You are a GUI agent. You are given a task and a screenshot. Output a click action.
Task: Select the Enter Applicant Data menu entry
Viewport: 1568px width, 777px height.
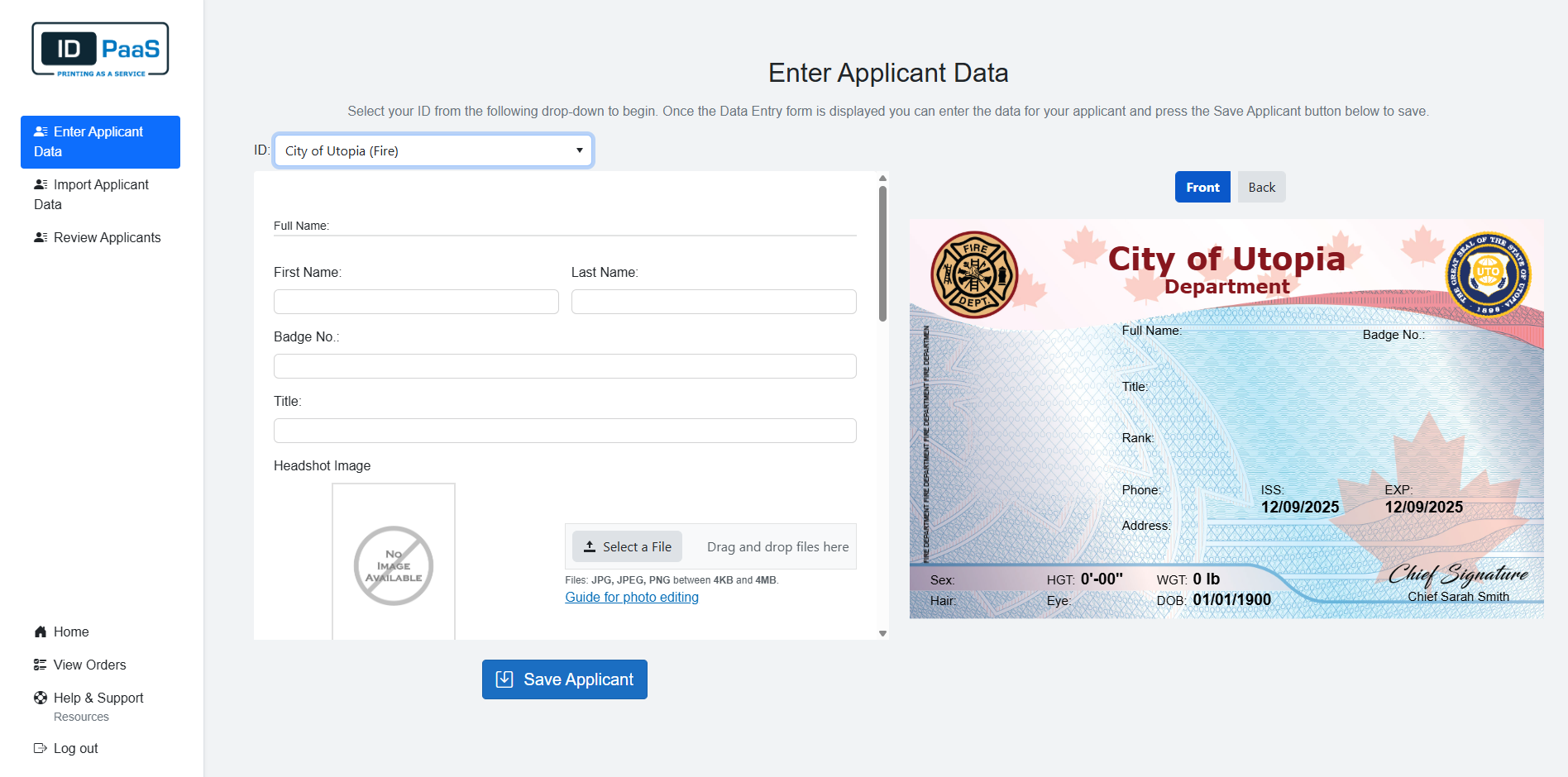[98, 141]
